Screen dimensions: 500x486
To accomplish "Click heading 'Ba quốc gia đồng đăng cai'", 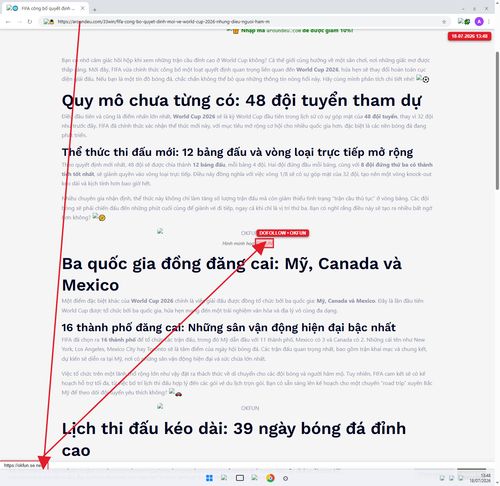I will 232,274.
